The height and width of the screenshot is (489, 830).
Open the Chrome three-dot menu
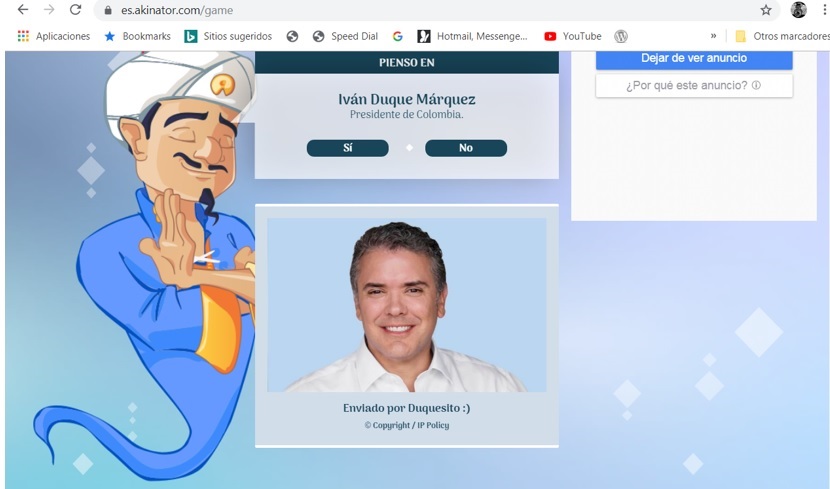coord(822,10)
